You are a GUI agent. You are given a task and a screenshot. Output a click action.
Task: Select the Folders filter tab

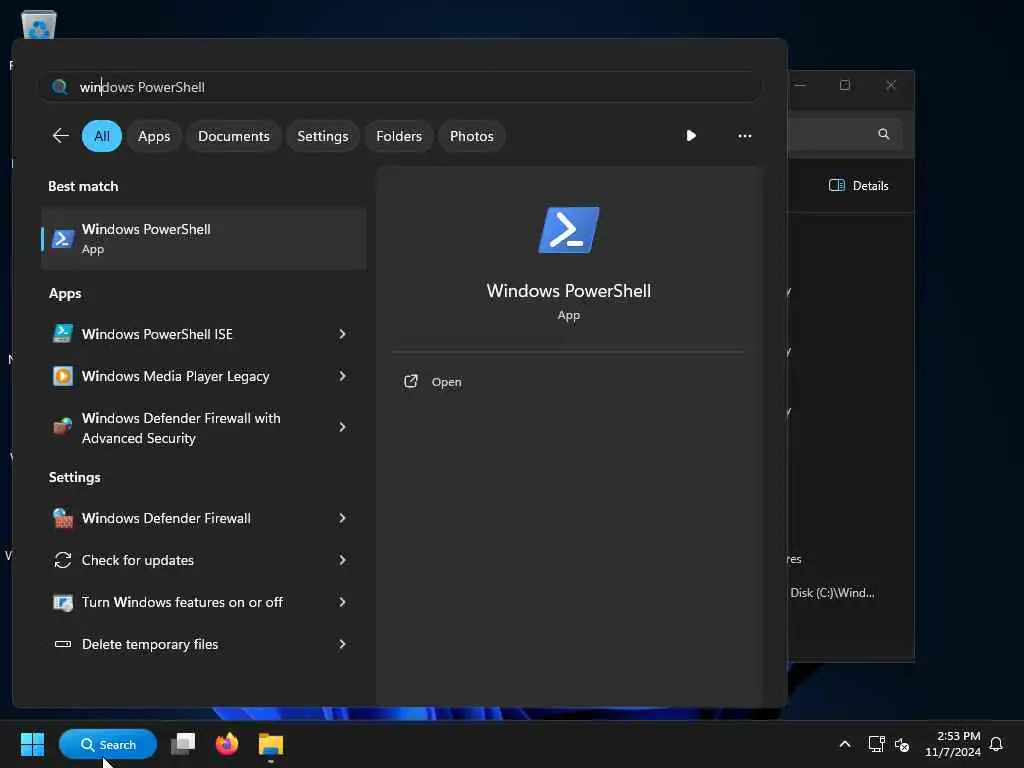399,136
